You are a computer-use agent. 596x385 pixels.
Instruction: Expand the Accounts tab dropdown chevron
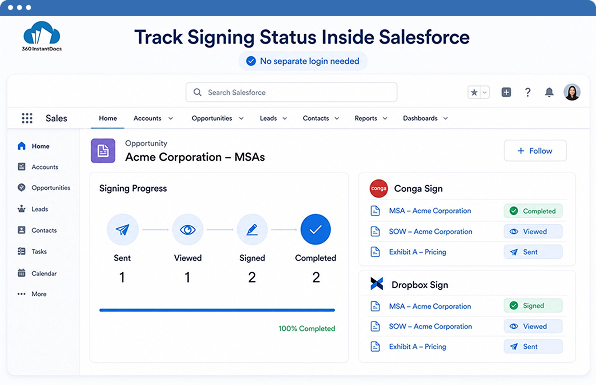(171, 119)
